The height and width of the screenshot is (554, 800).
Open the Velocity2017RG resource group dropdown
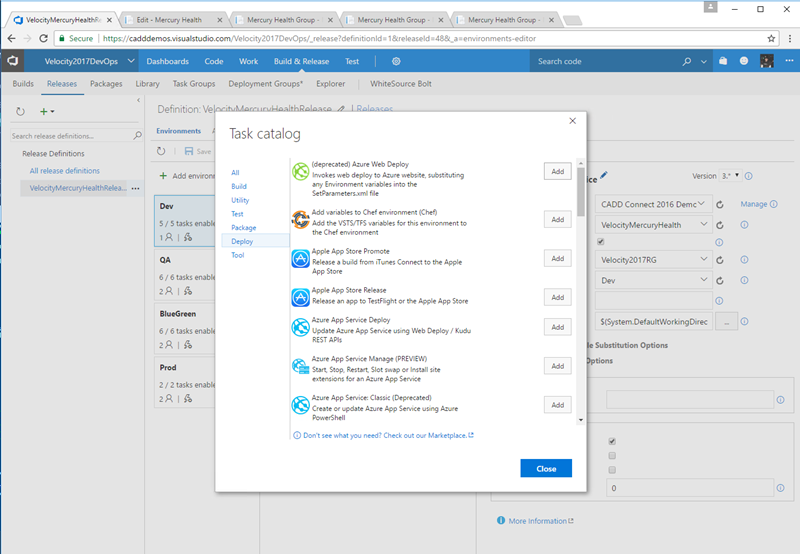tap(654, 260)
